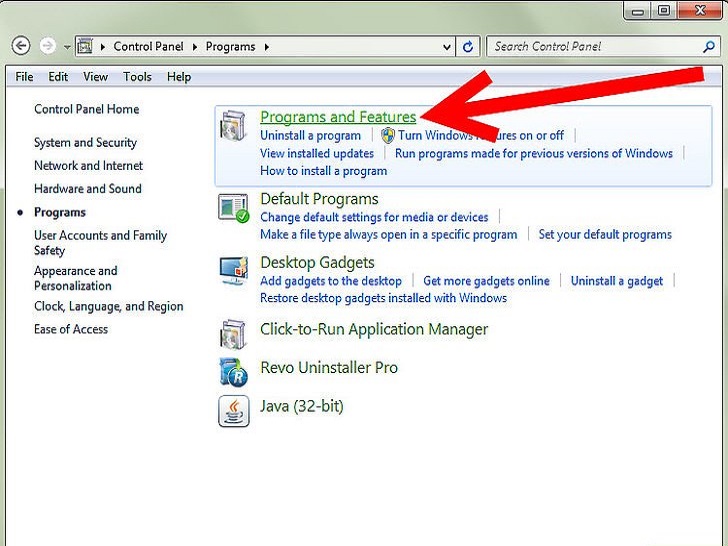Open the Help menu
This screenshot has width=728, height=546.
(179, 77)
